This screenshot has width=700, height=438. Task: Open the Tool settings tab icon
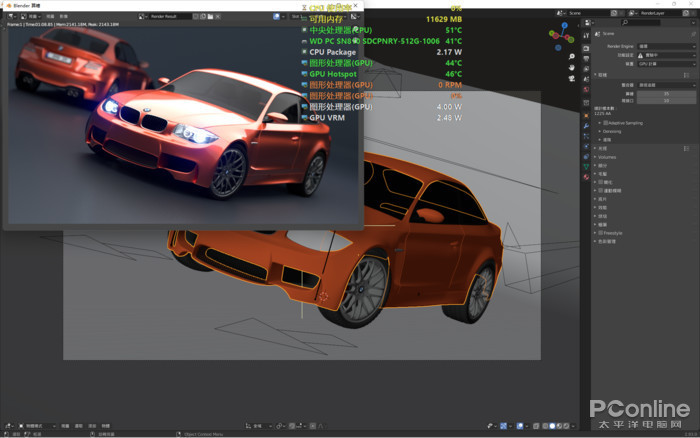click(586, 35)
